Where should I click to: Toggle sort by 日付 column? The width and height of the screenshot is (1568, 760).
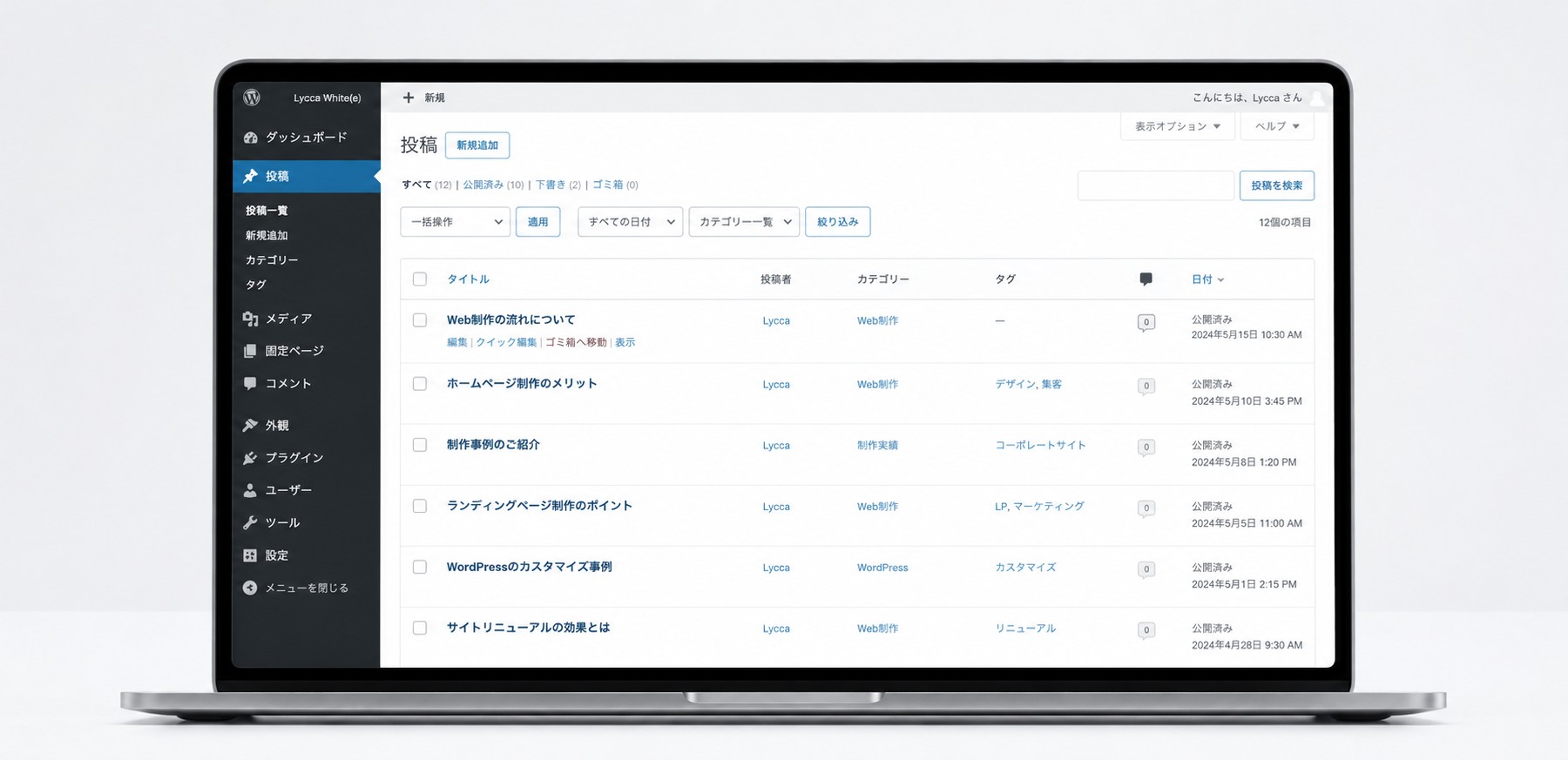[x=1207, y=279]
